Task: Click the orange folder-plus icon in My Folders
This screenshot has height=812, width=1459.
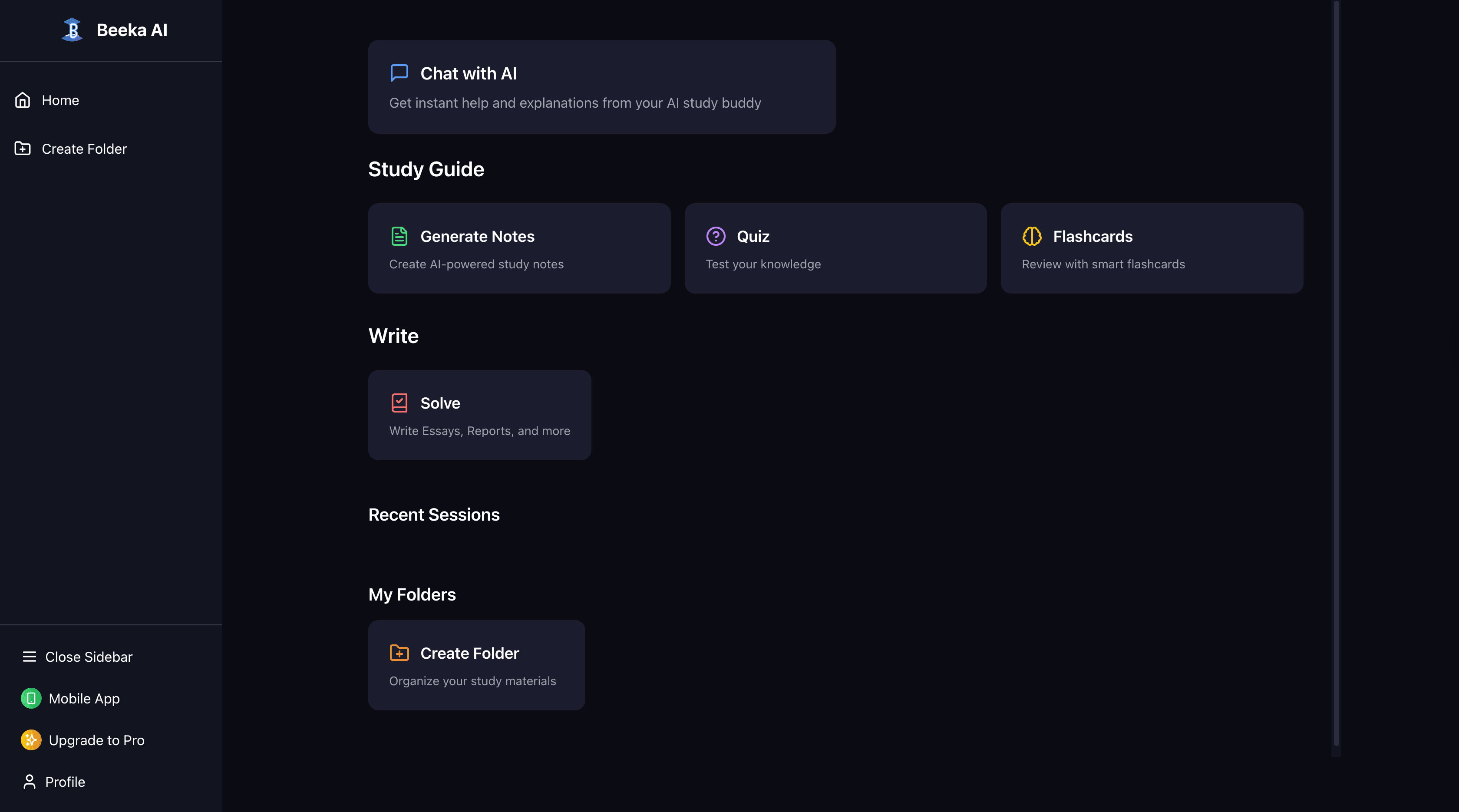Action: coord(399,653)
